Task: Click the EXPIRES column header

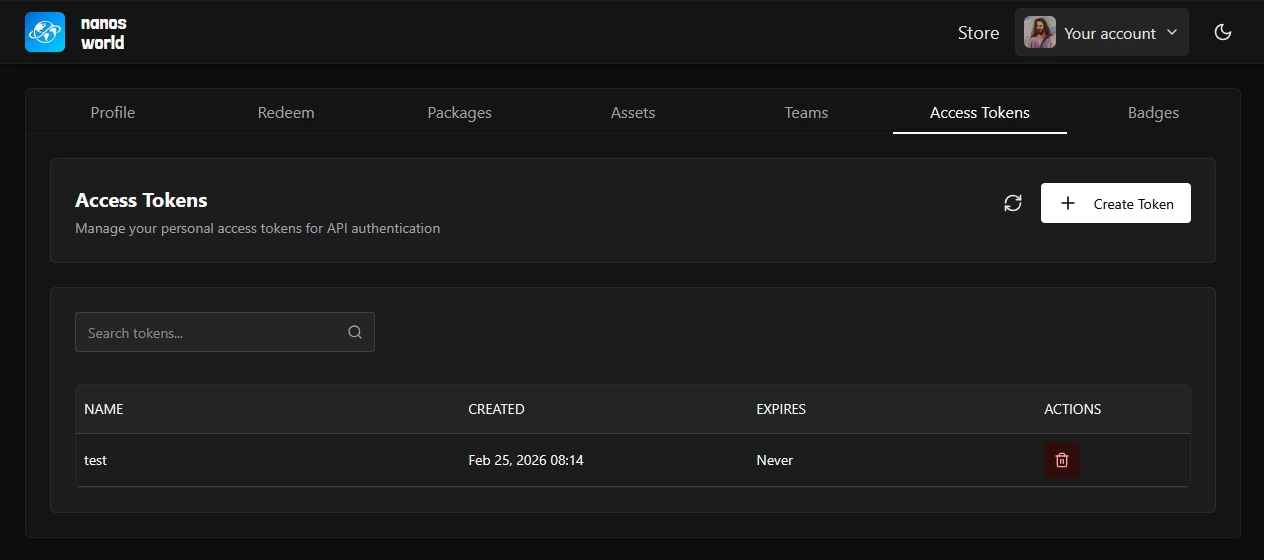Action: pos(781,409)
